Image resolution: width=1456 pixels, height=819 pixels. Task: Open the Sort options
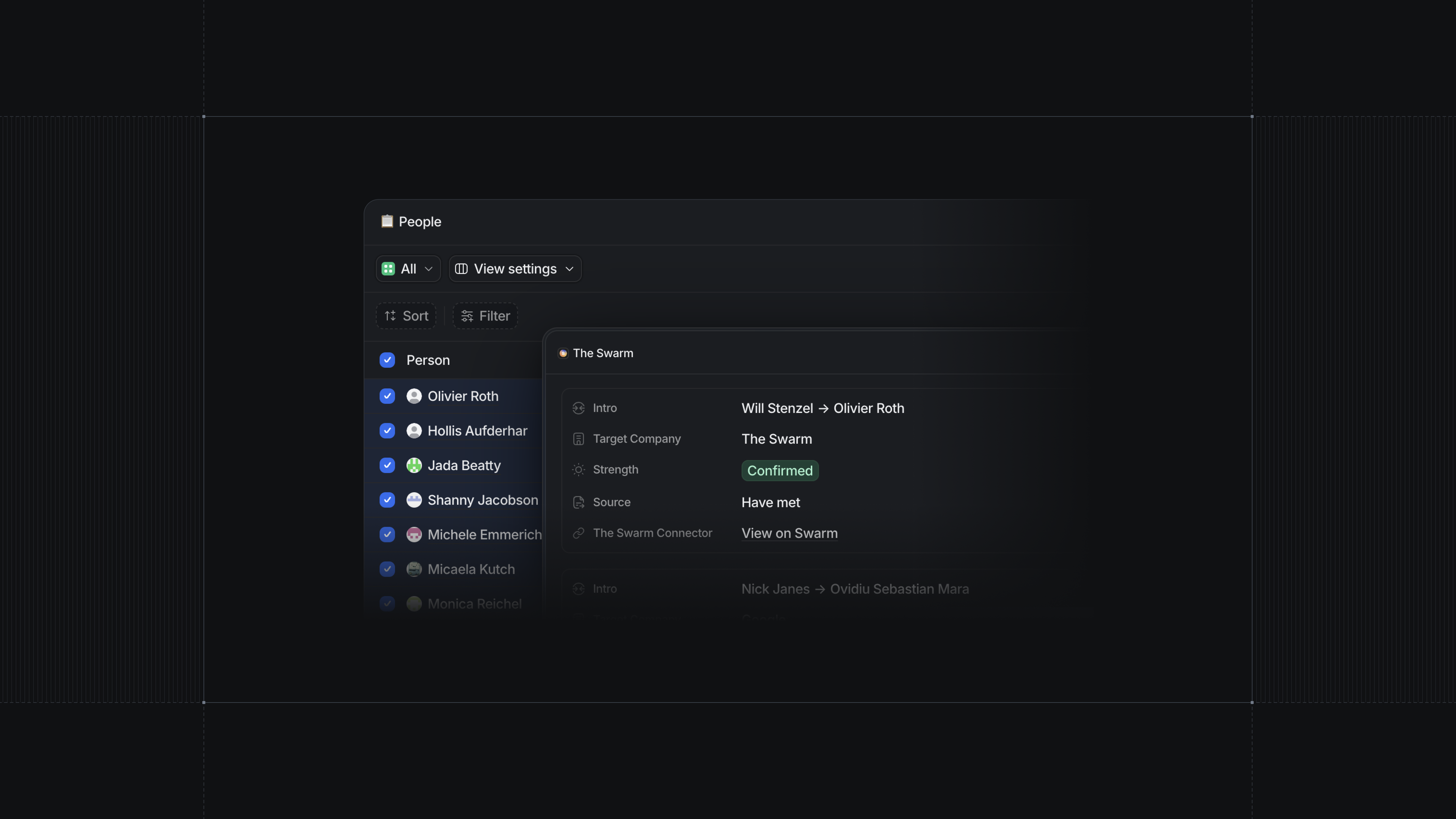pos(406,316)
